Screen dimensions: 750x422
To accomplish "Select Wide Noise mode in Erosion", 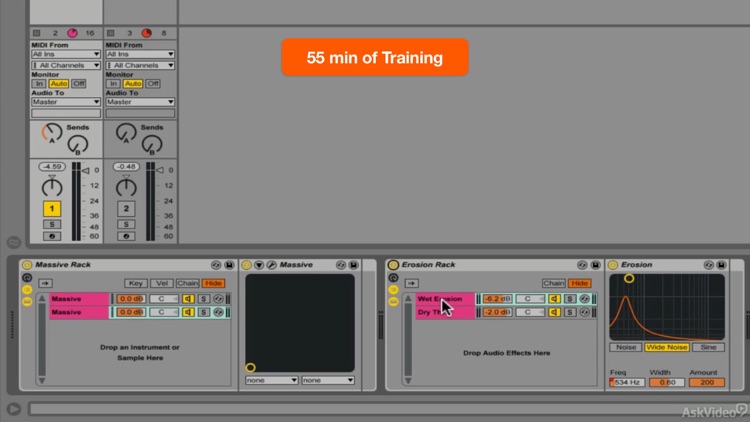I will coord(667,347).
